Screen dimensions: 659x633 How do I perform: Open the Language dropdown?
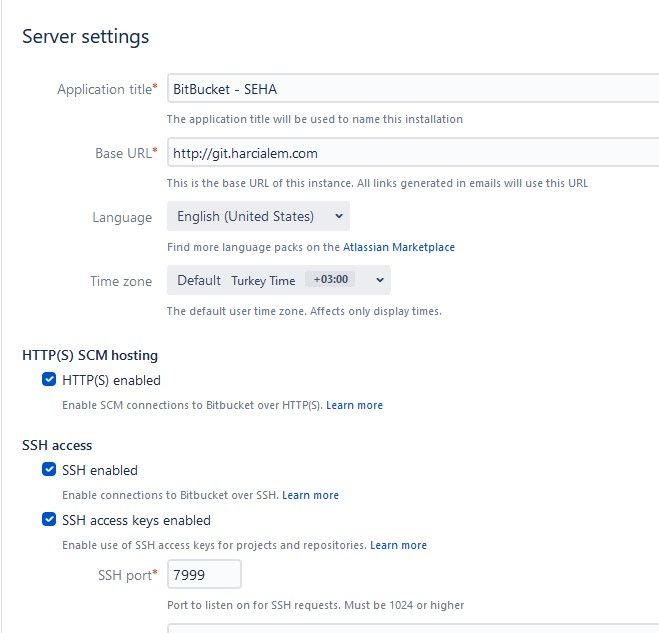(258, 216)
